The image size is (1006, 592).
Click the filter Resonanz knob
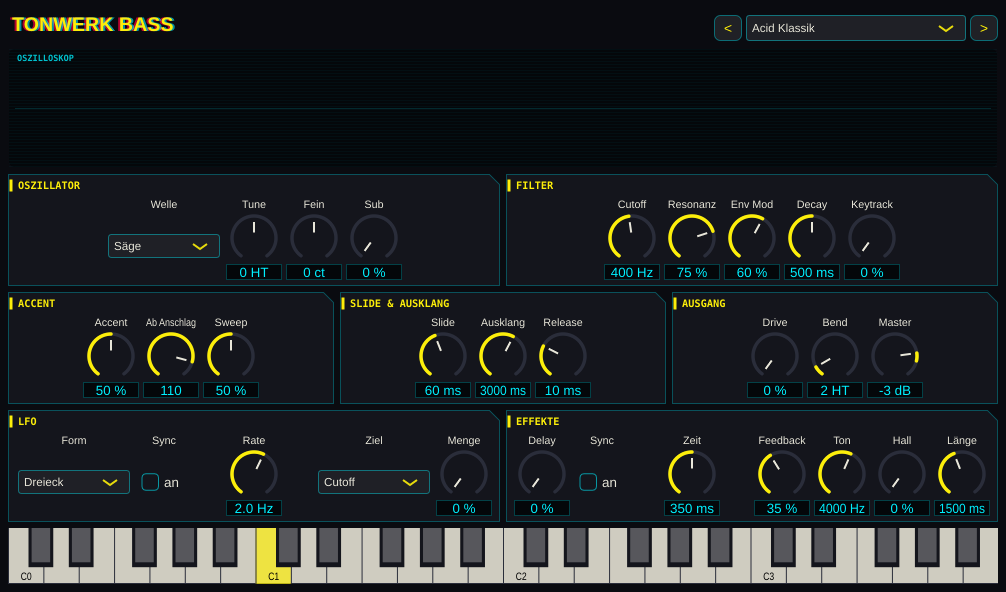pyautogui.click(x=692, y=238)
